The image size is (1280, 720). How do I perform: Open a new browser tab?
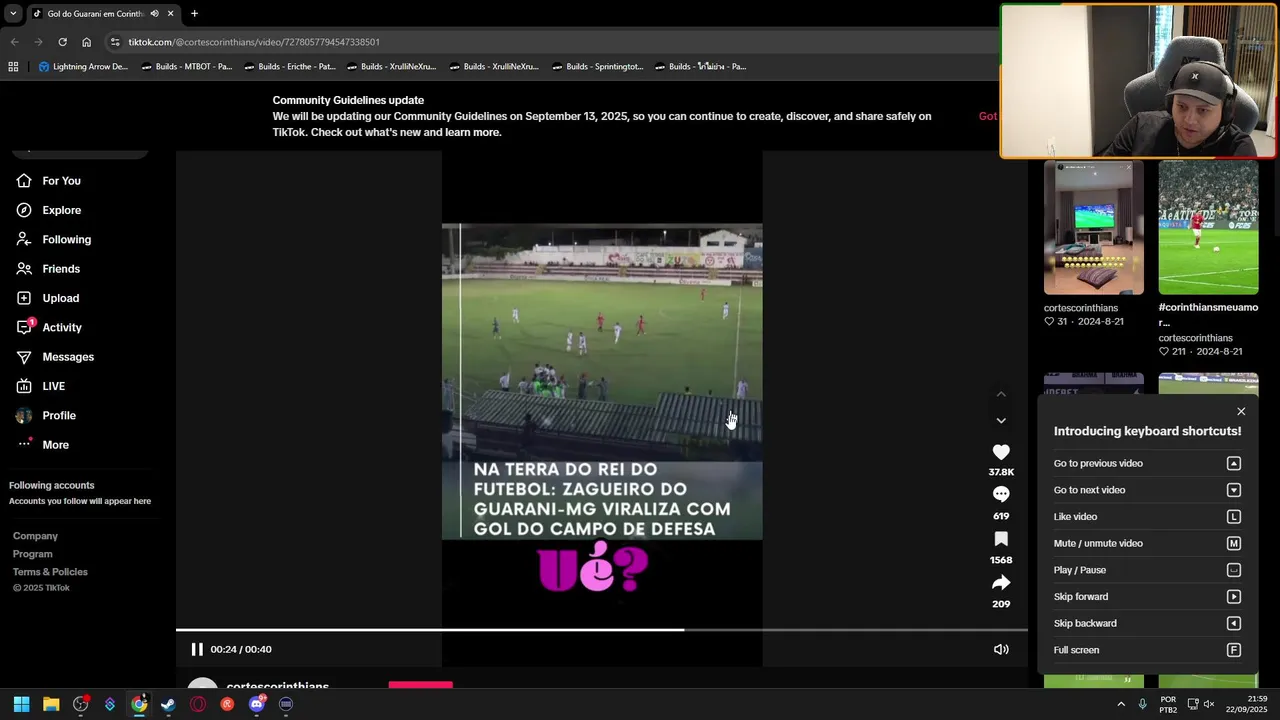pyautogui.click(x=194, y=13)
